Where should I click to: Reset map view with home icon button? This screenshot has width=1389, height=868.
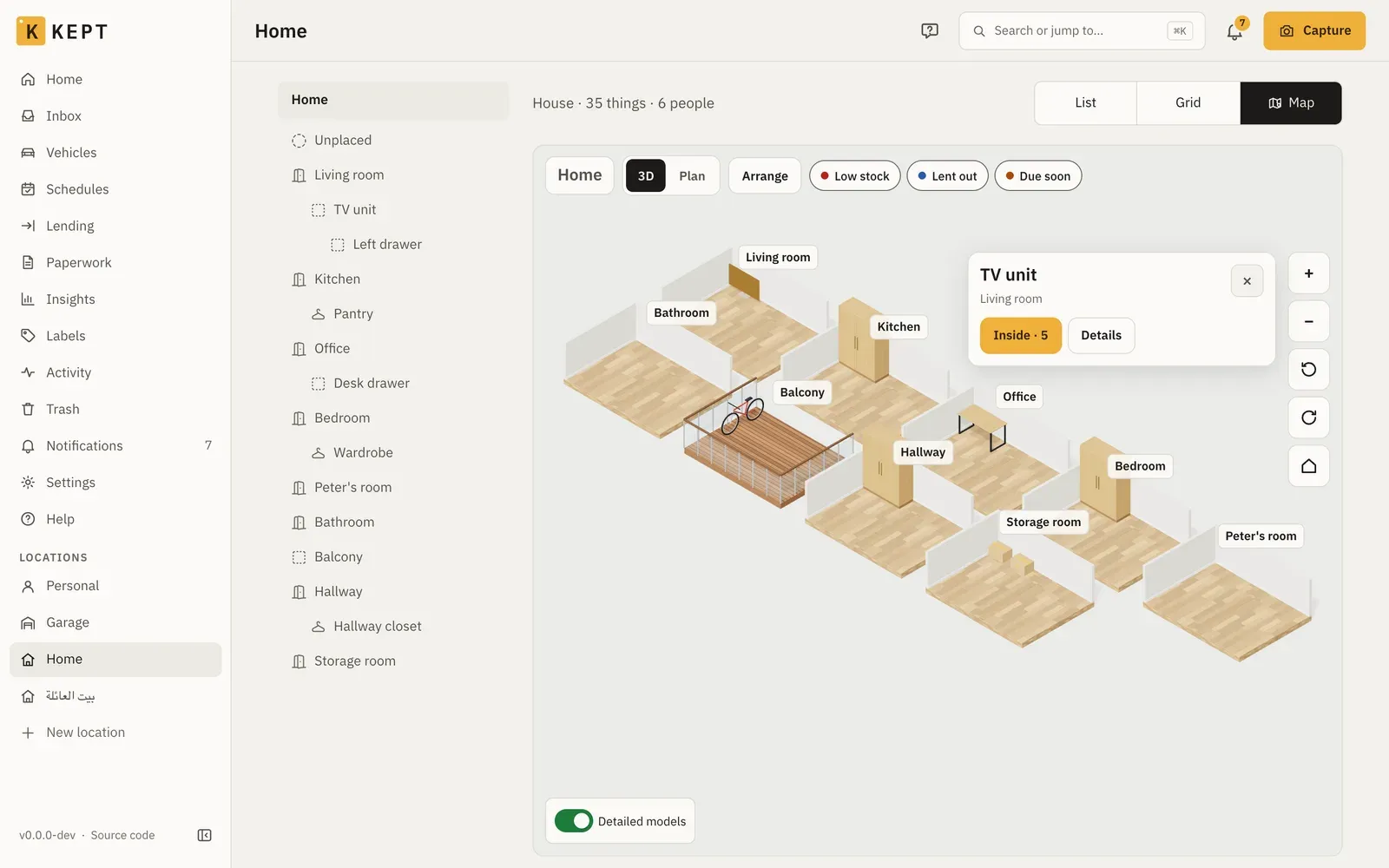(1308, 466)
